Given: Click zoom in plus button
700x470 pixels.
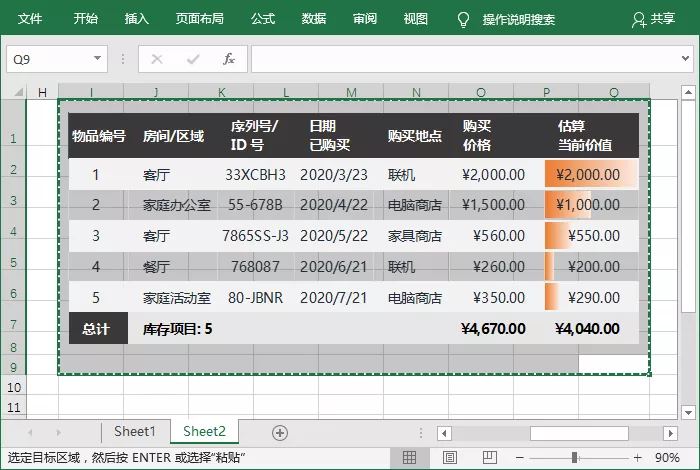Looking at the screenshot, I should click(x=637, y=457).
